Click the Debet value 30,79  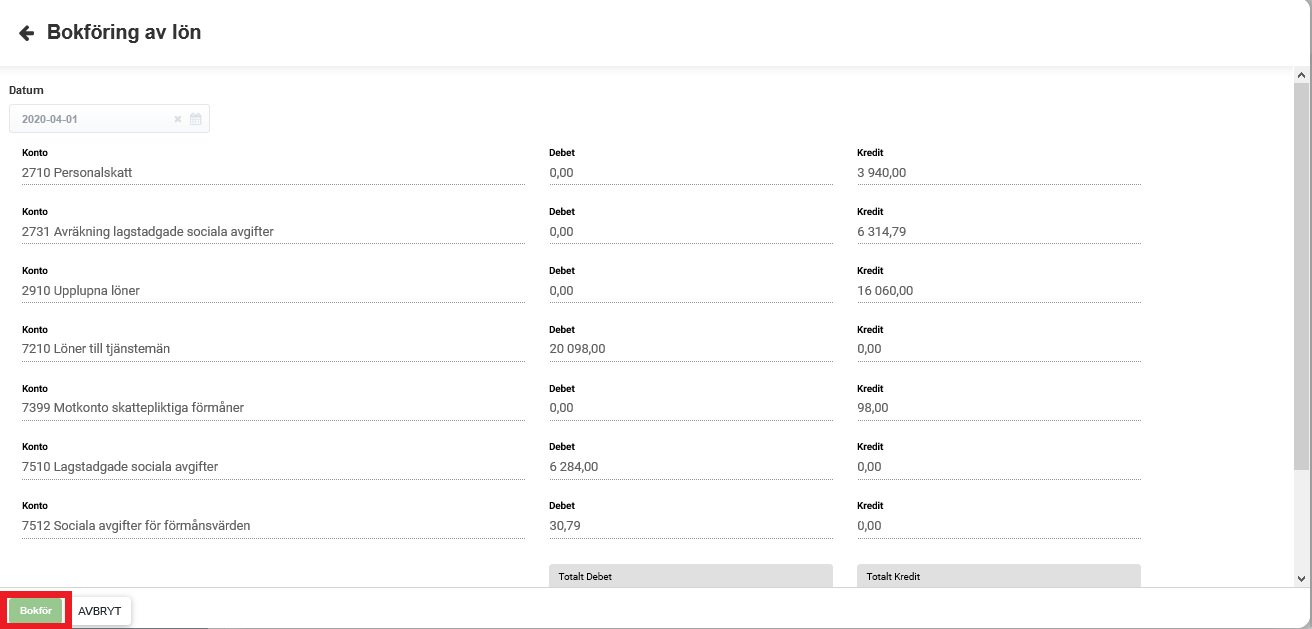tap(690, 526)
